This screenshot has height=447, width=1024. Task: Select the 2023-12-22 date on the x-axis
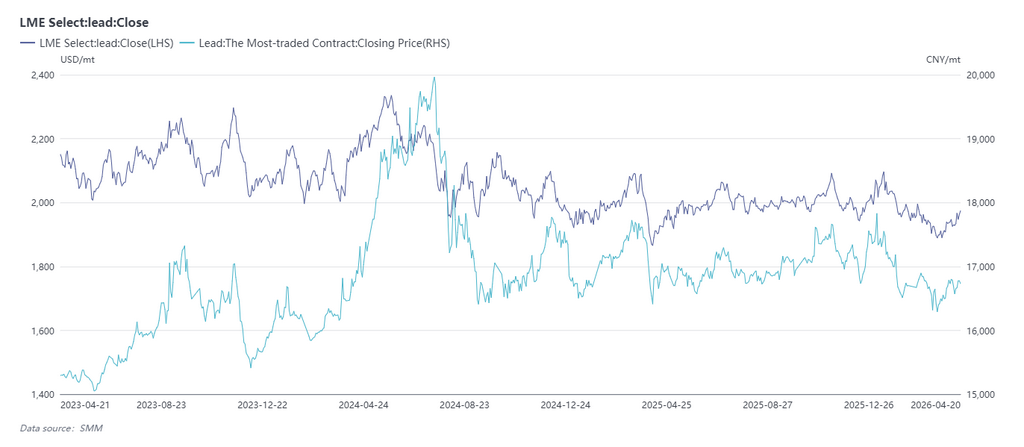[263, 407]
